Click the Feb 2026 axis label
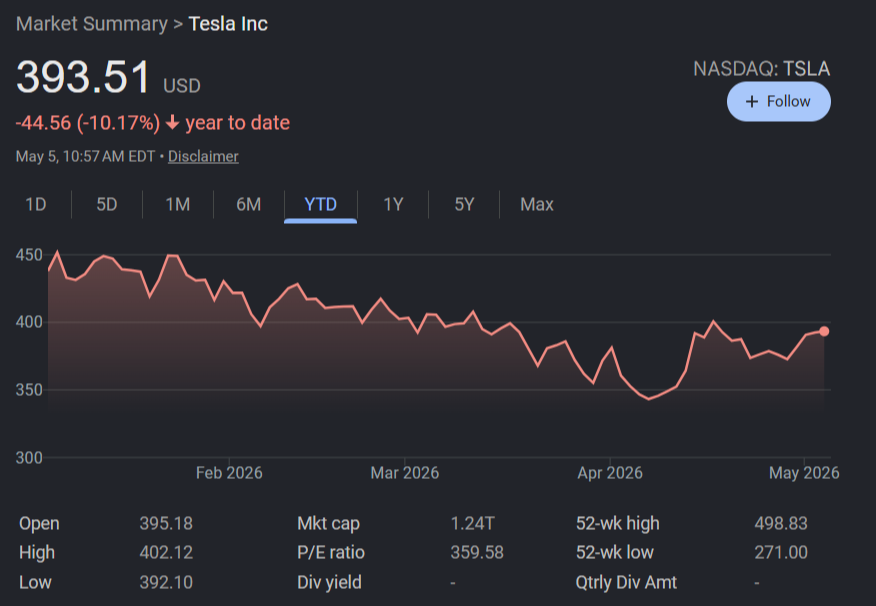The width and height of the screenshot is (876, 606). coord(229,473)
